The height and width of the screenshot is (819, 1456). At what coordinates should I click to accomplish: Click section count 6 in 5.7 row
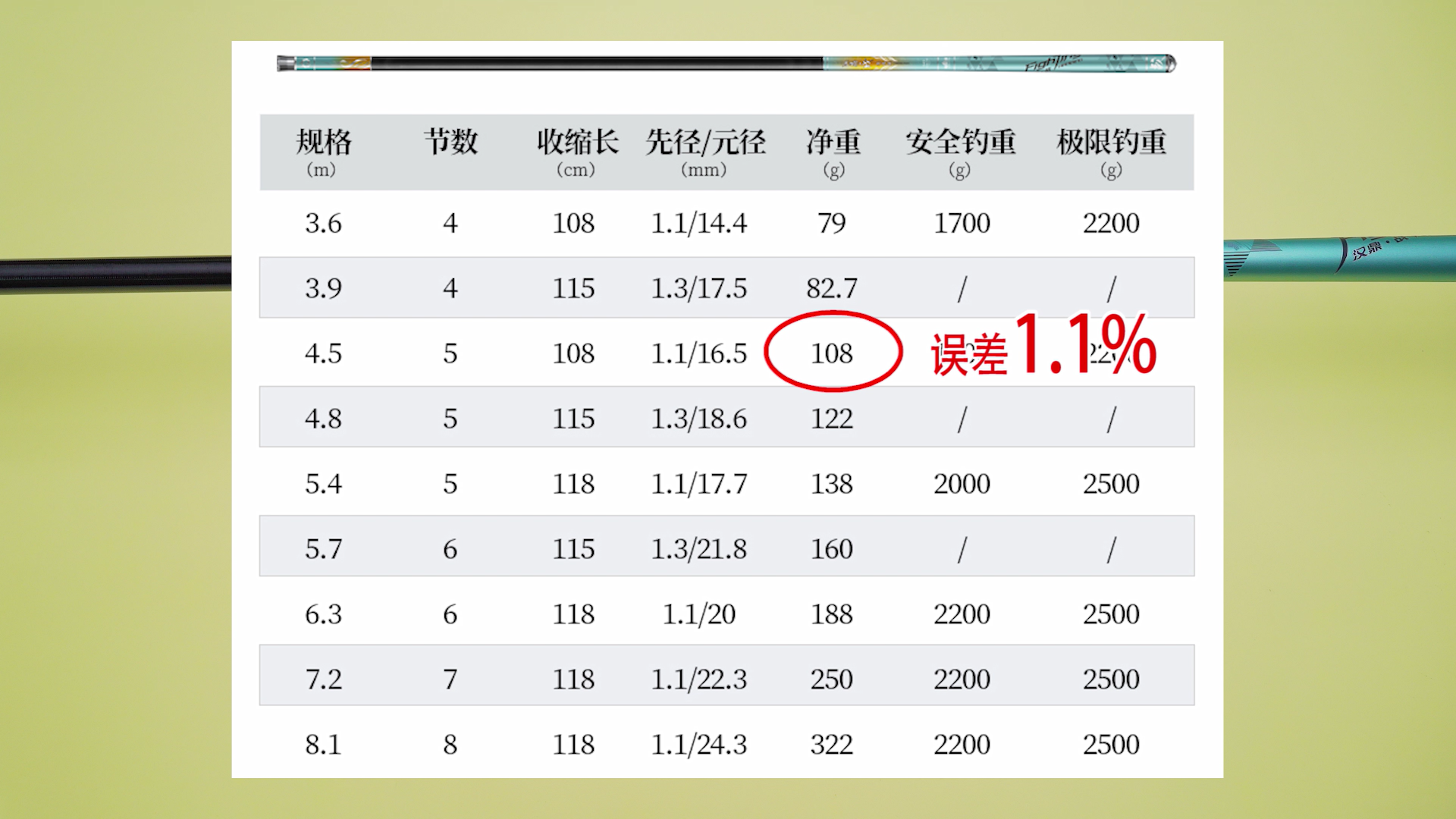click(x=450, y=549)
